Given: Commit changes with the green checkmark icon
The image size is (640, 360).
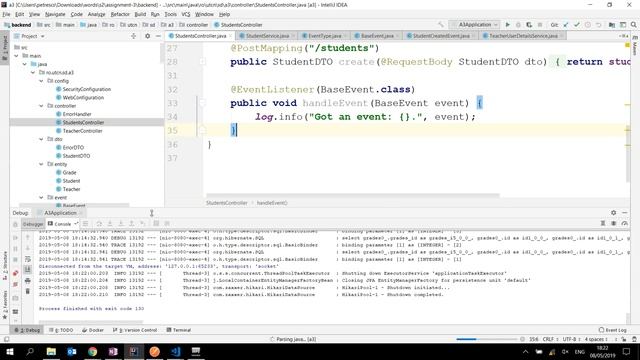Looking at the screenshot, I should point(577,25).
